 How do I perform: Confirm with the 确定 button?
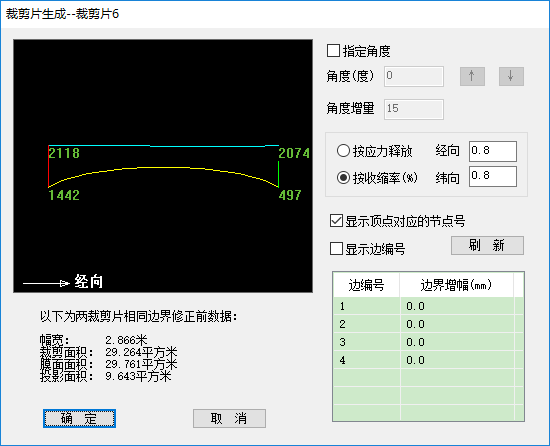[79, 418]
